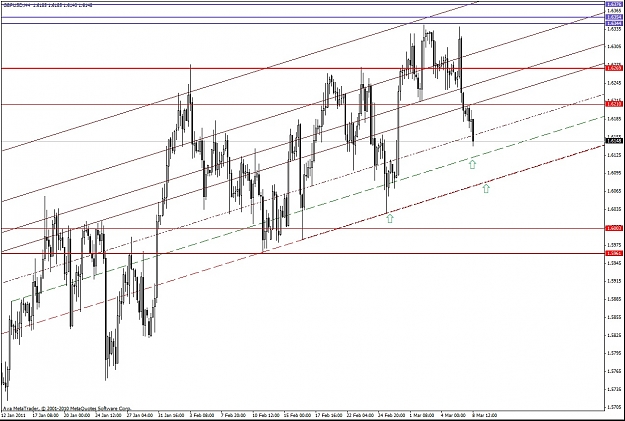Click the 24 Jan 12:00 time label
The height and width of the screenshot is (421, 625).
tap(108, 415)
